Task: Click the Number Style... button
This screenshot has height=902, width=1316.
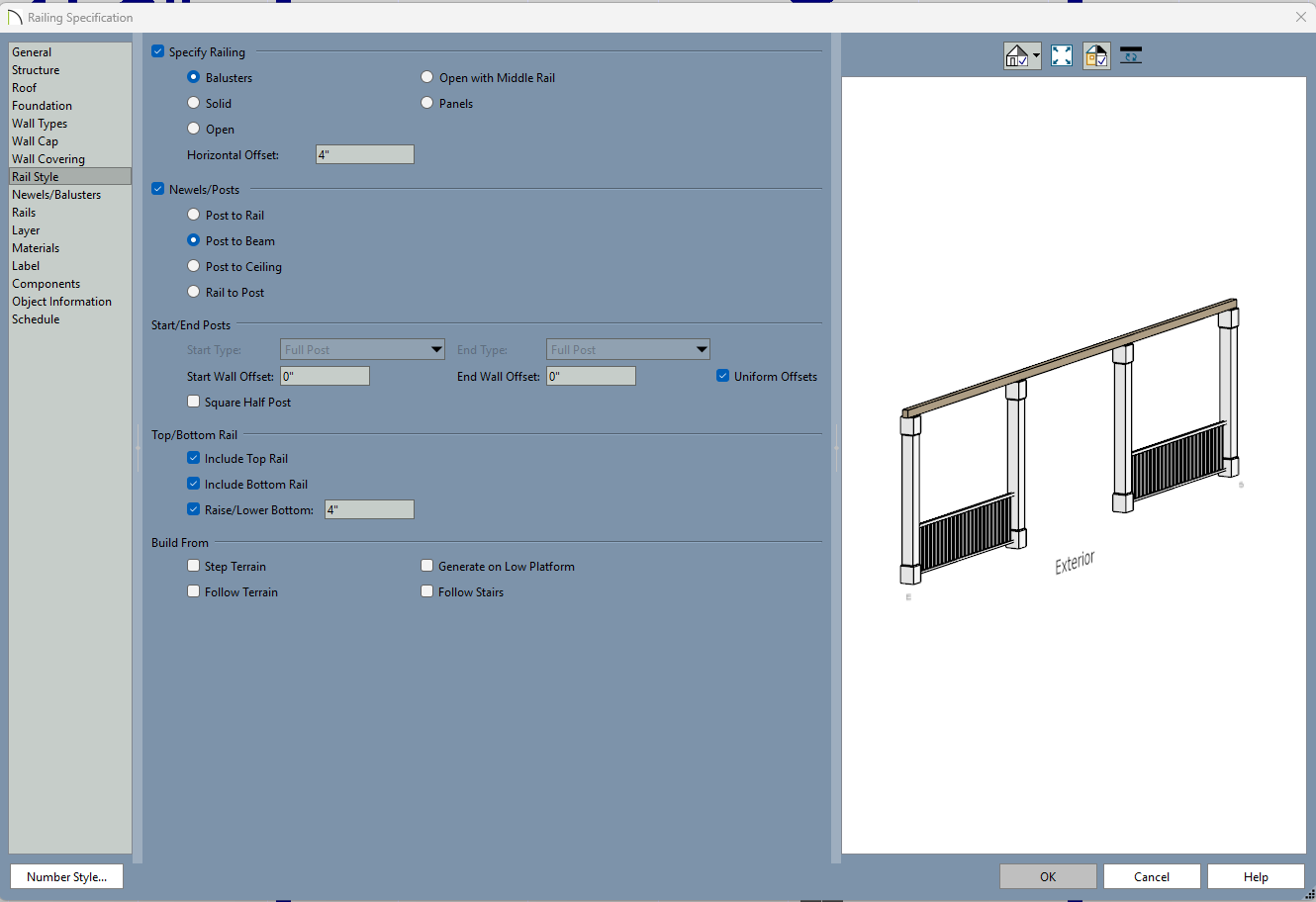Action: [66, 877]
